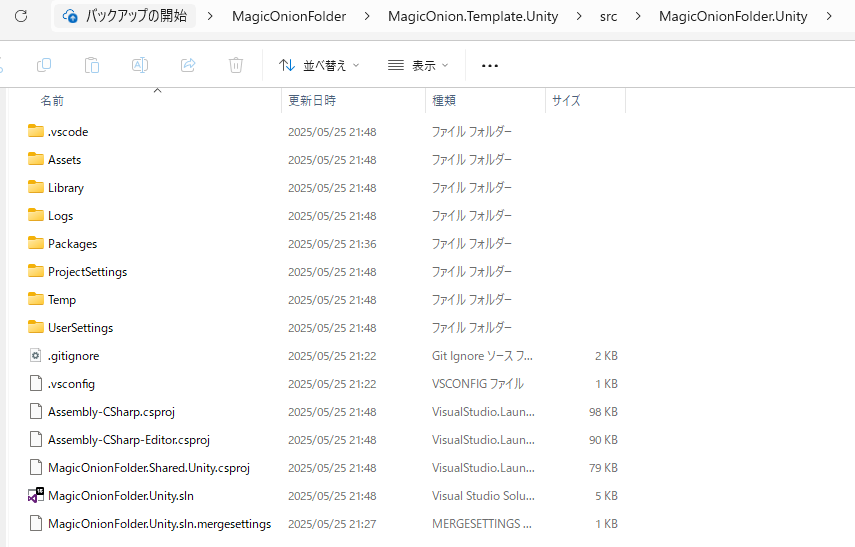Expand the chevron after MagicOnion.Template.Unity breadcrumb
This screenshot has width=855, height=547.
tap(579, 16)
